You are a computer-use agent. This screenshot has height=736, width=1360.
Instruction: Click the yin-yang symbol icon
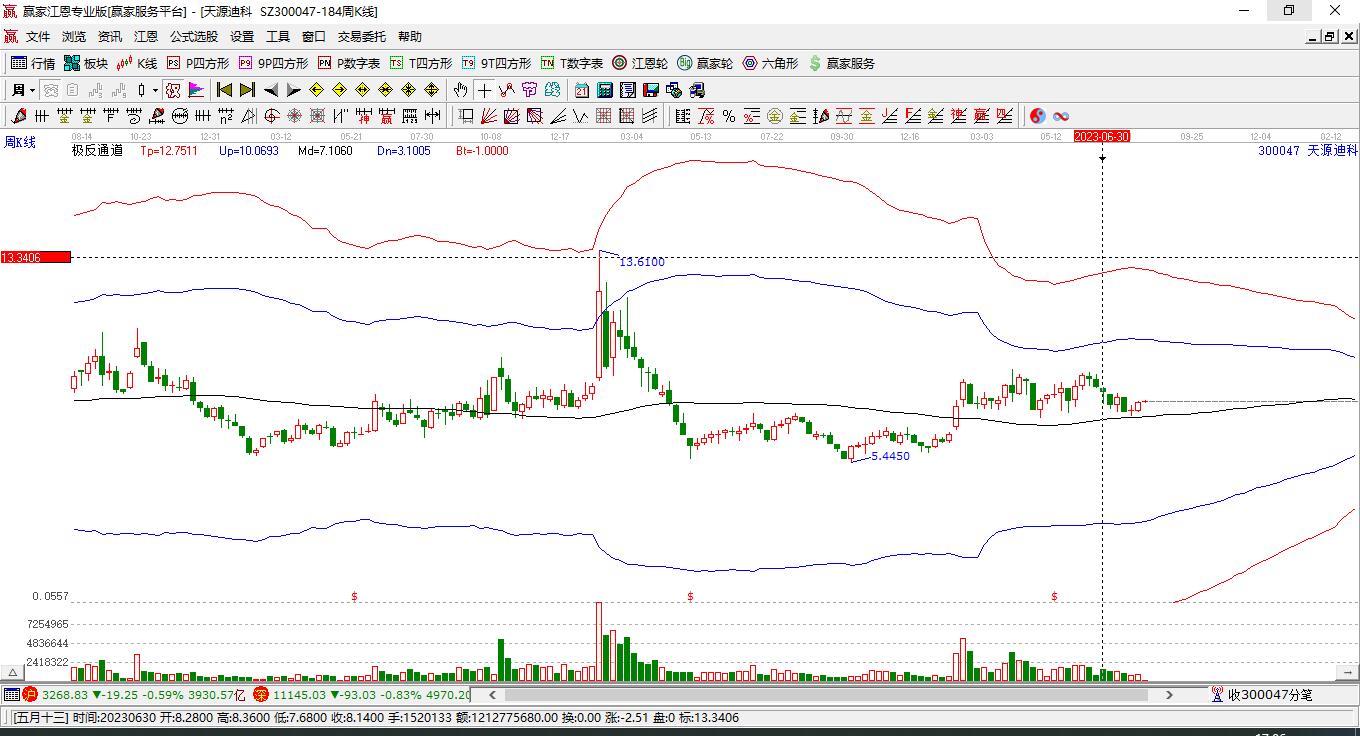pos(1038,116)
